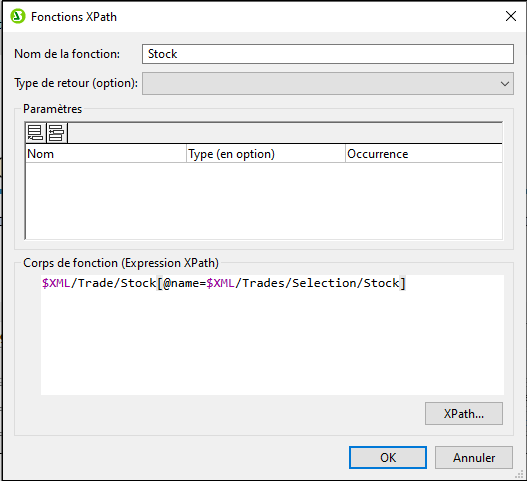
Task: Select the Type (en option) column header
Action: coord(266,154)
